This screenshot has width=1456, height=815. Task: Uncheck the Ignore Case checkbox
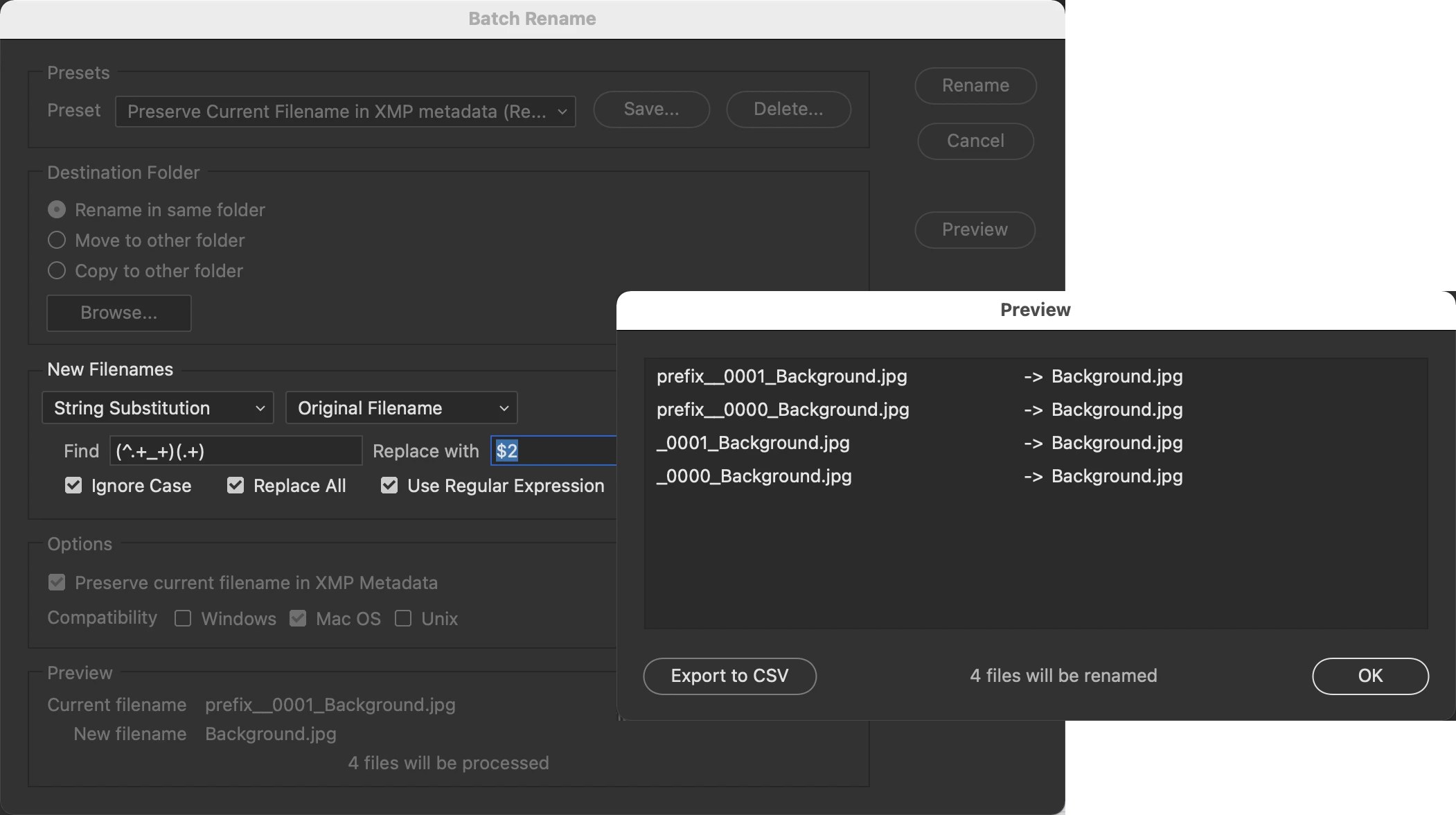[x=73, y=486]
